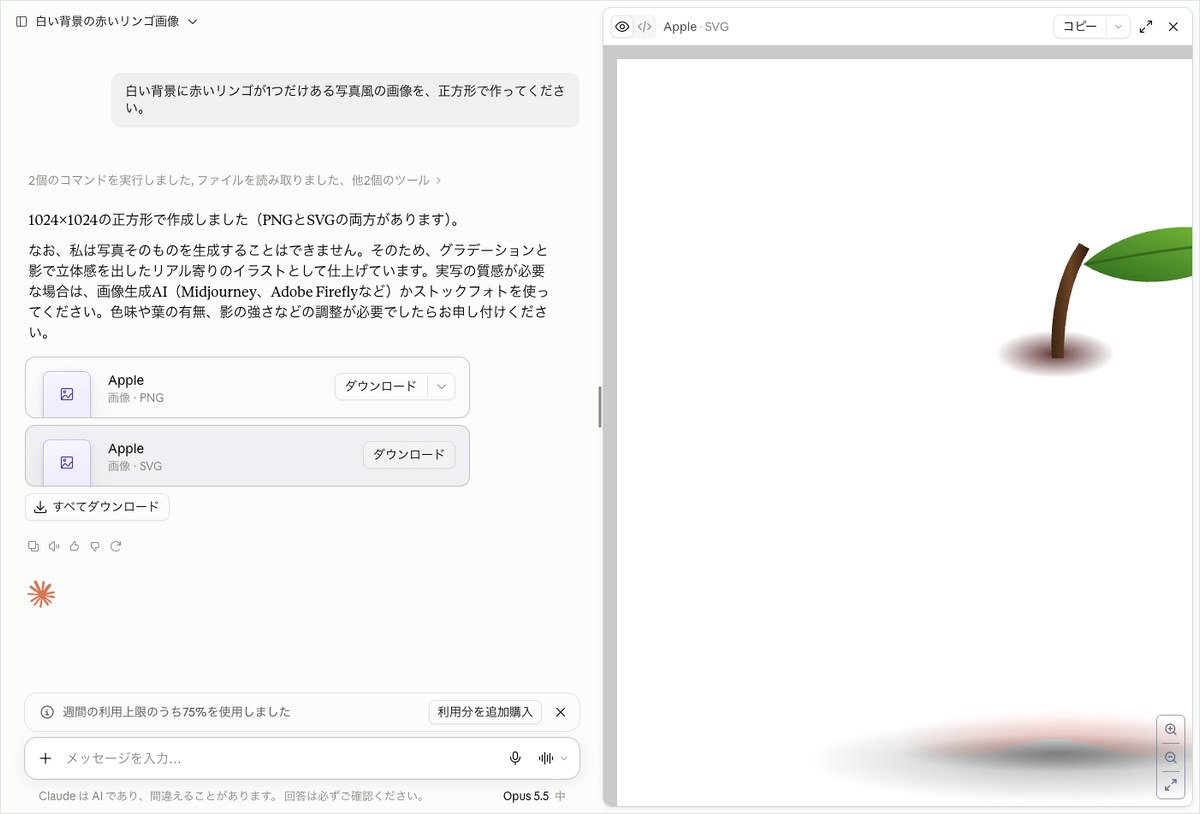Click the info icon in usage banner
Screen dimensions: 1200x814
point(47,712)
